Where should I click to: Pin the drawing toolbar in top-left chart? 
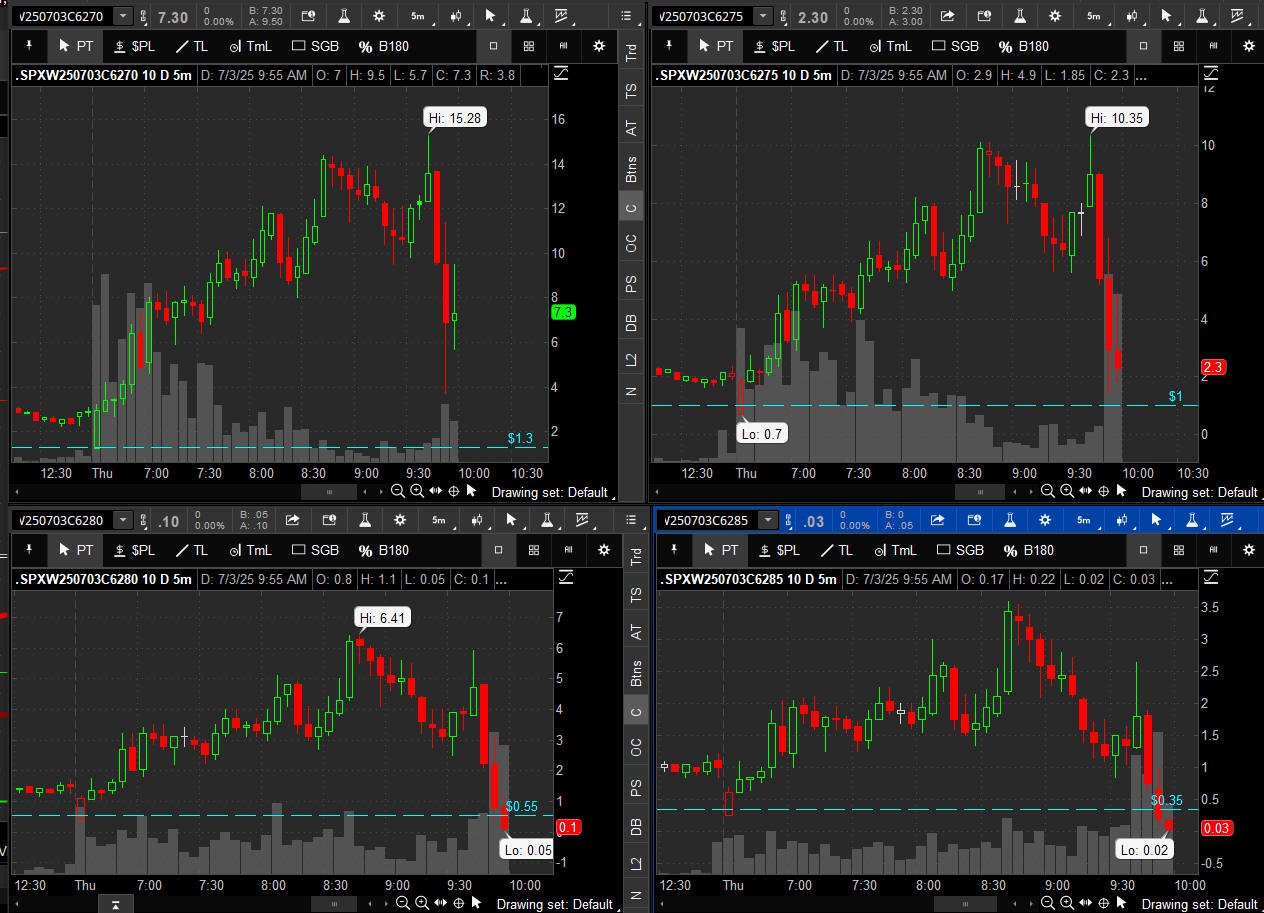(30, 46)
